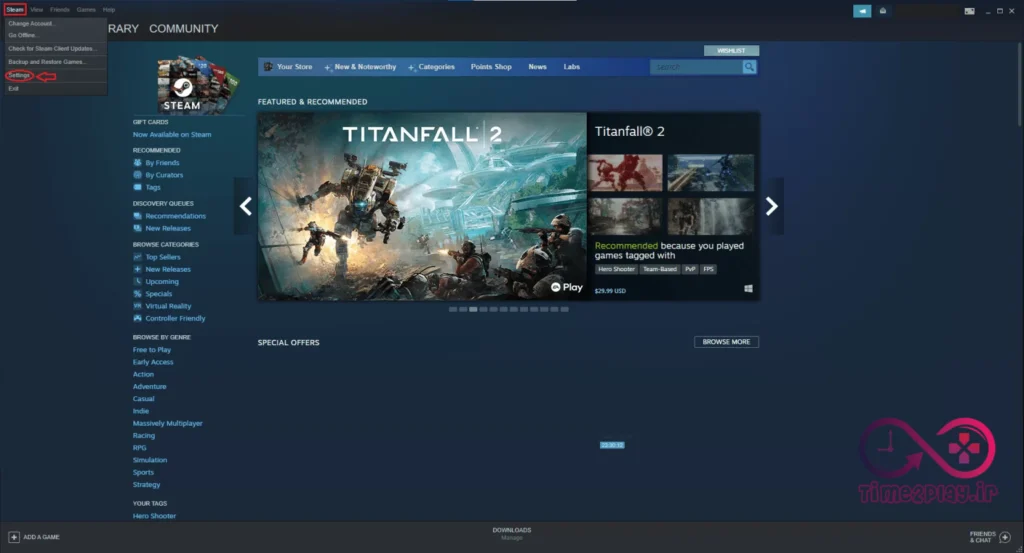Click the Virtual Reality VR icon
Image resolution: width=1024 pixels, height=553 pixels.
point(137,306)
